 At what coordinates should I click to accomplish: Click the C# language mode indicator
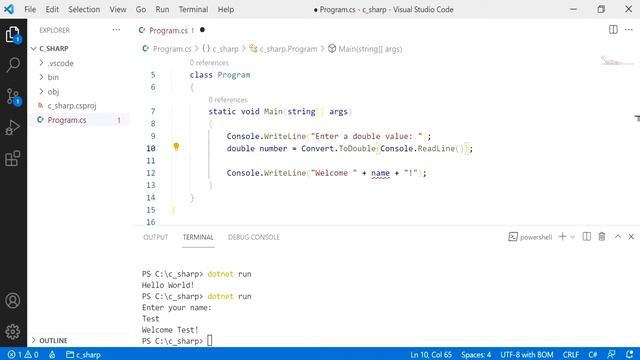593,354
